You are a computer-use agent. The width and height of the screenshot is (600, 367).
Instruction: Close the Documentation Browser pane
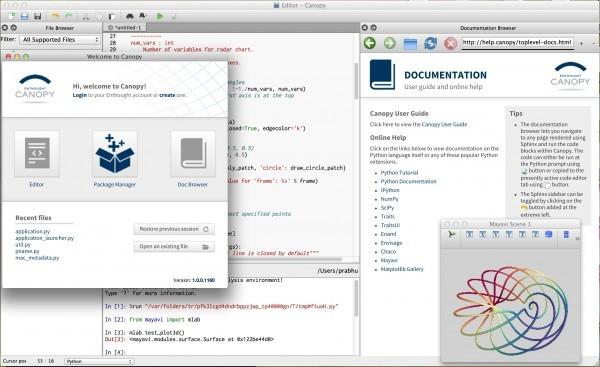coord(365,28)
